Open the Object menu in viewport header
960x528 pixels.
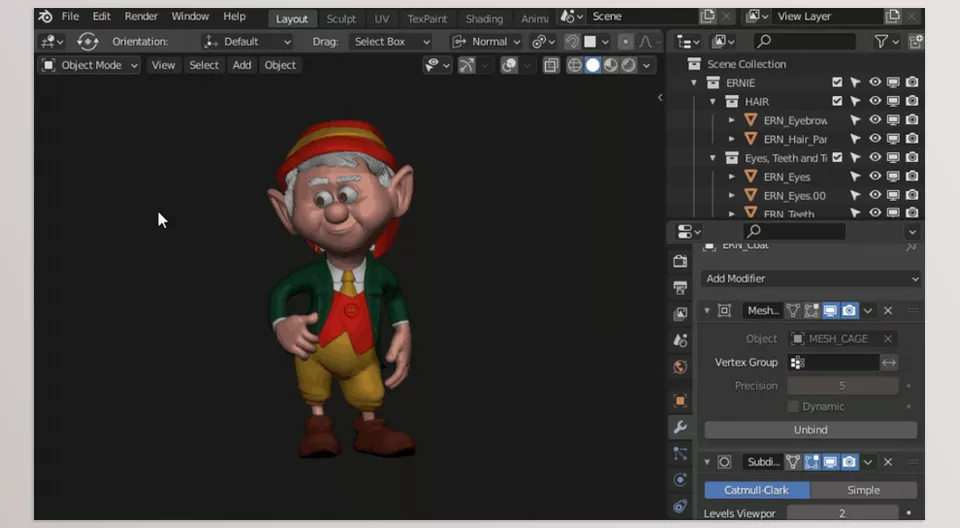coord(280,65)
